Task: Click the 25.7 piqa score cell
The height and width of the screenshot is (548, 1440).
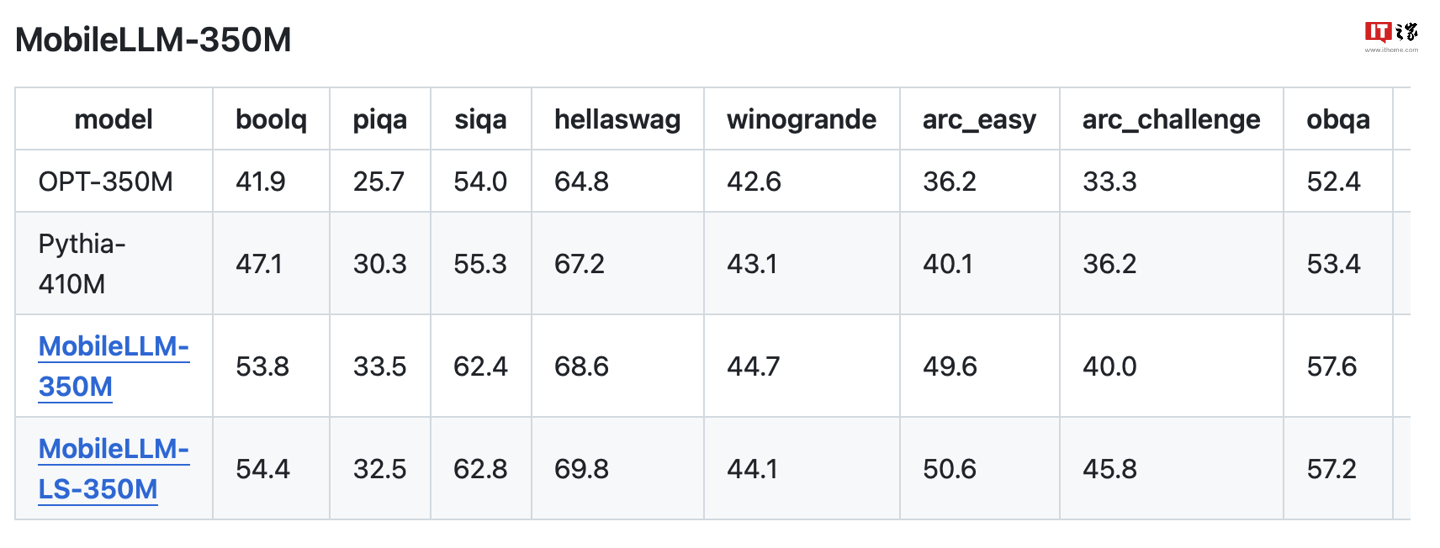Action: [x=380, y=182]
